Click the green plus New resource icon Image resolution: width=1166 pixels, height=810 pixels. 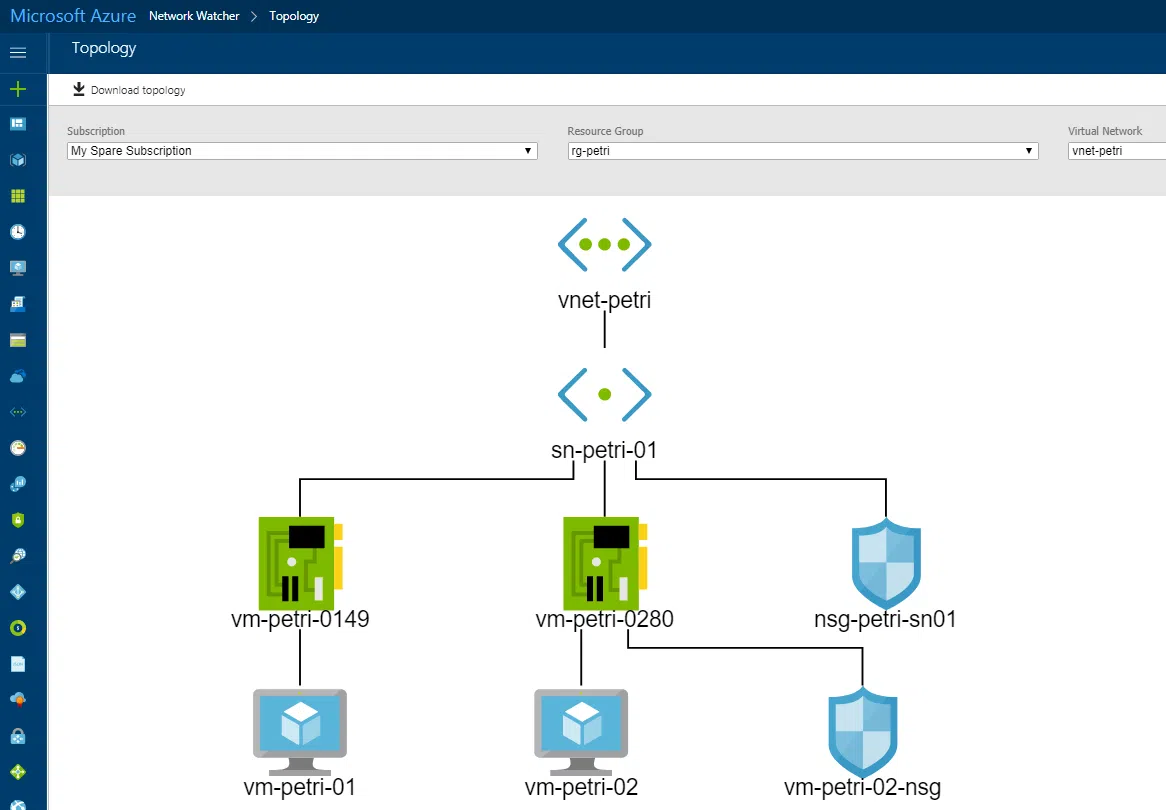18,89
